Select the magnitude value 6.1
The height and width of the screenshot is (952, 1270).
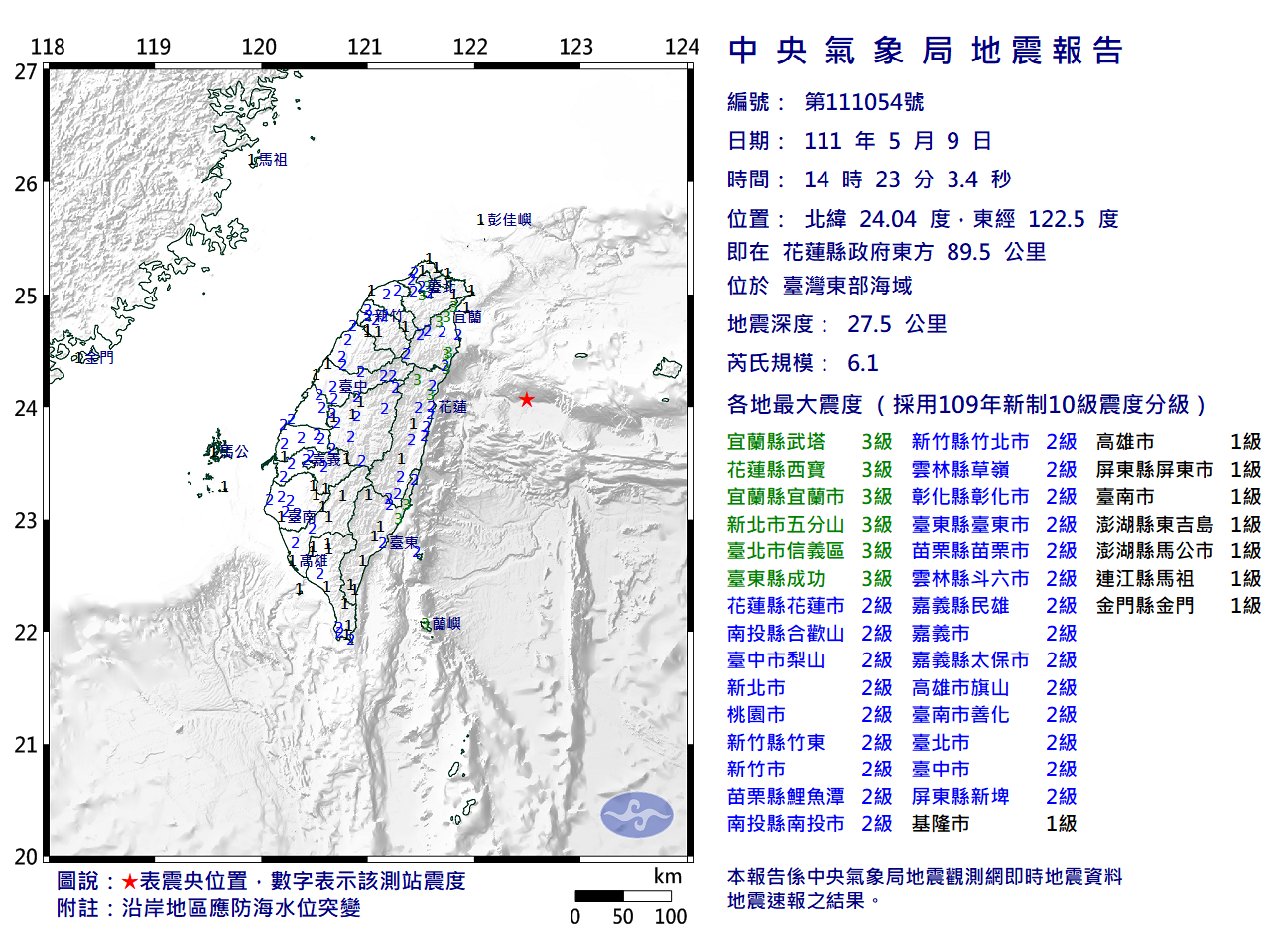[863, 363]
